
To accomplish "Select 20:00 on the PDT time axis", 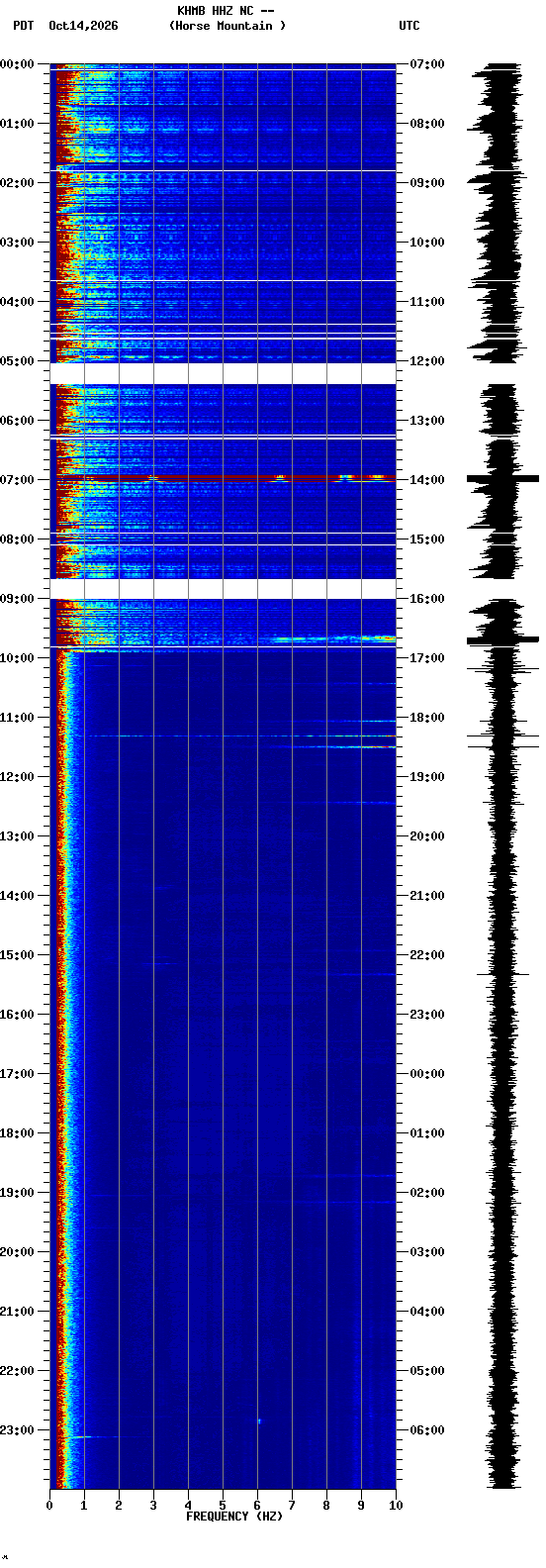I will 17,1252.
